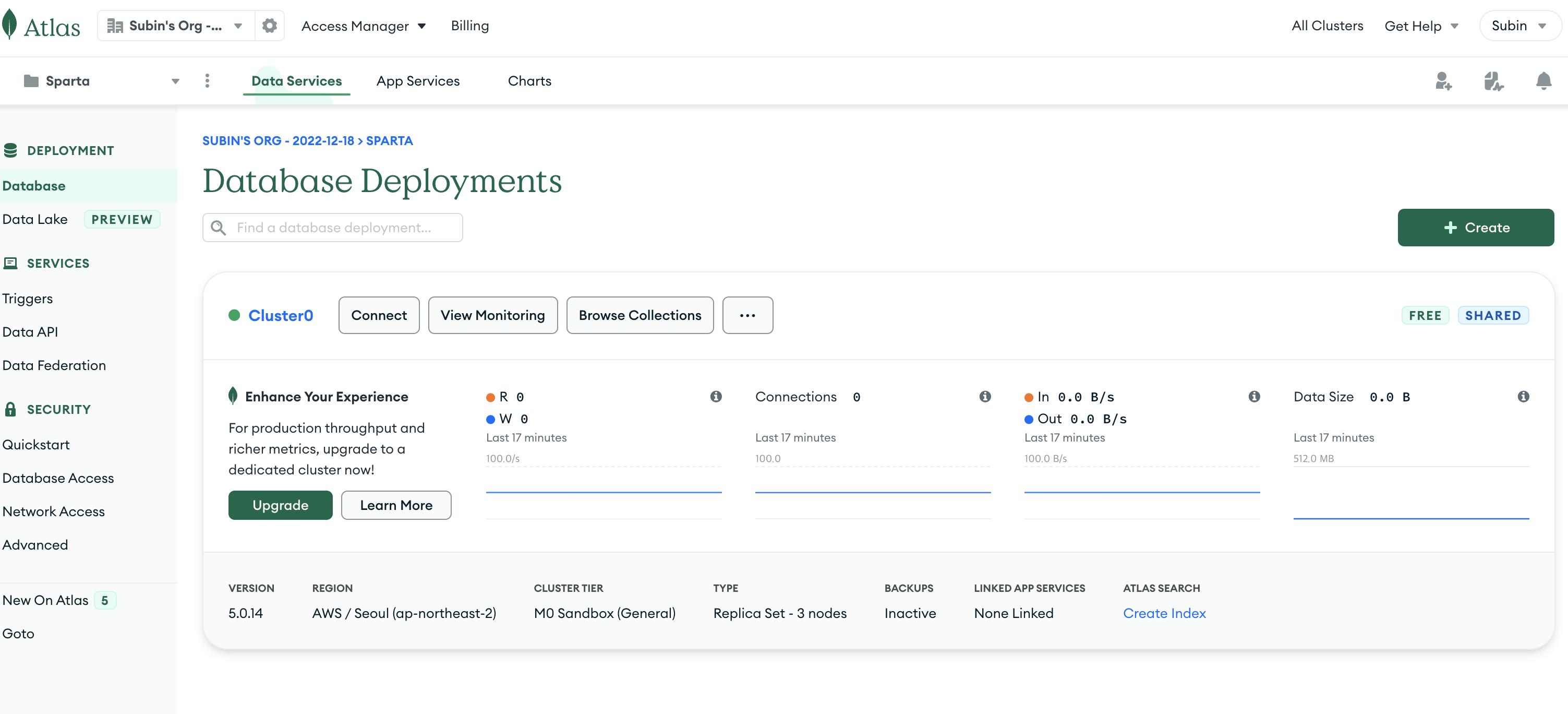Click the Cluster0 green status dot
The height and width of the screenshot is (714, 1568).
(x=234, y=315)
